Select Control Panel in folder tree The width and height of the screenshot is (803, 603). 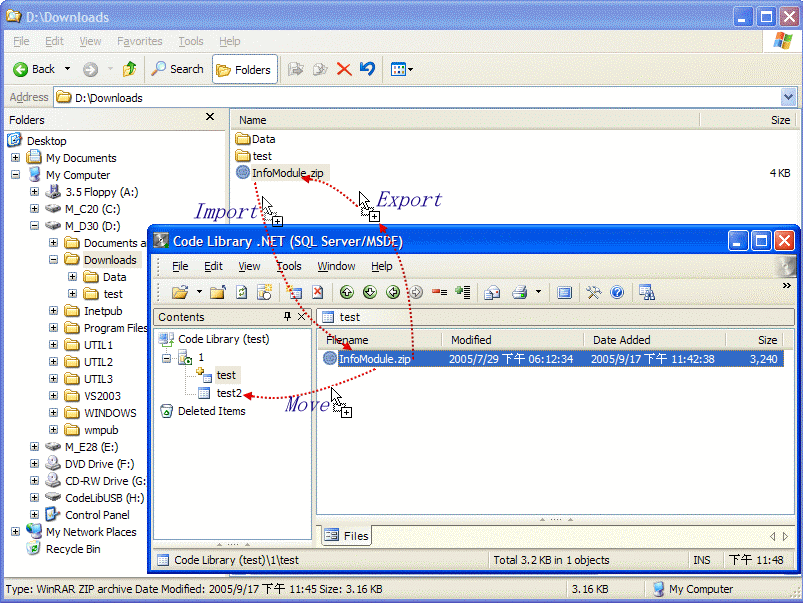point(97,515)
